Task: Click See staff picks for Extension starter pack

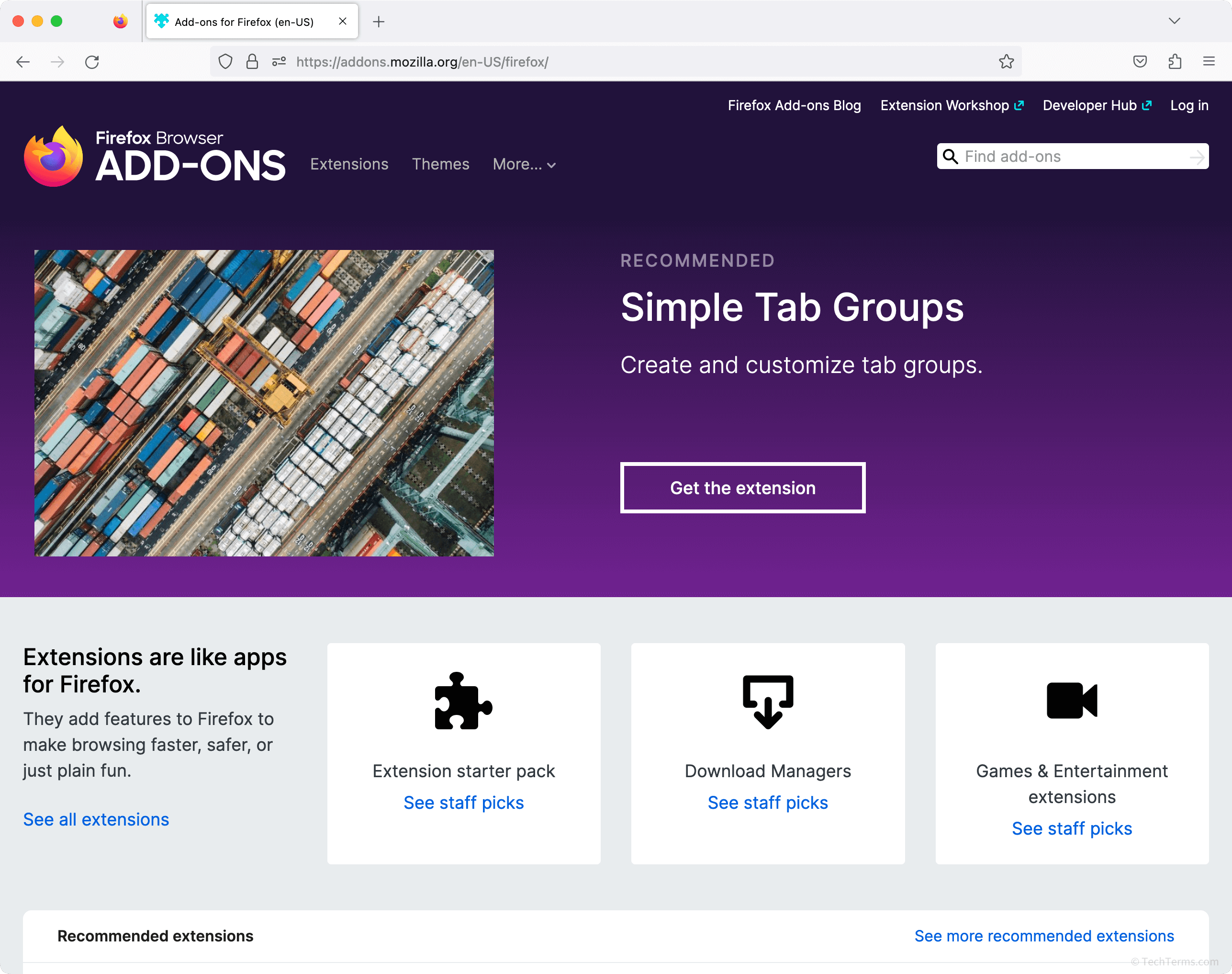Action: coord(463,801)
